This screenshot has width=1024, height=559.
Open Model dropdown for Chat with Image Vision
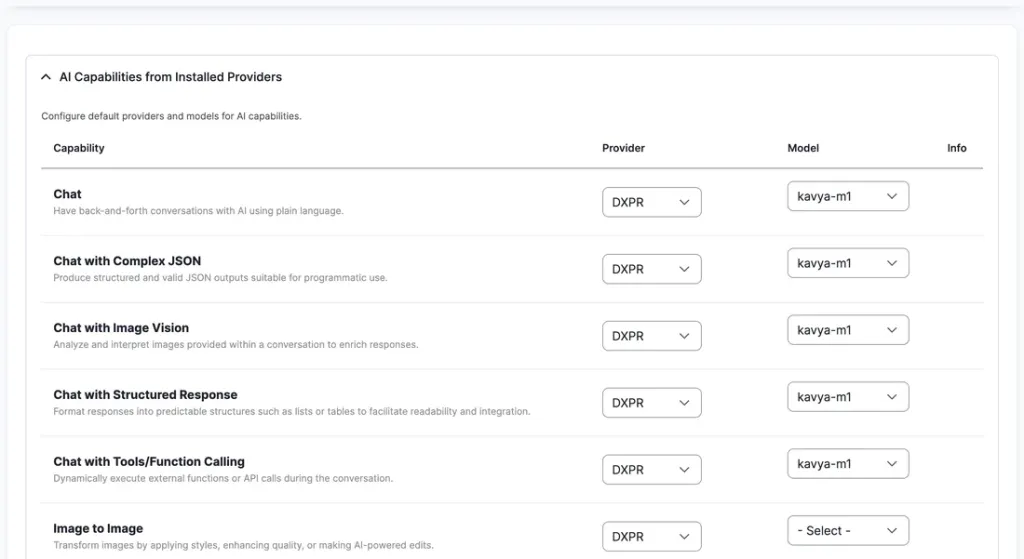pos(848,330)
